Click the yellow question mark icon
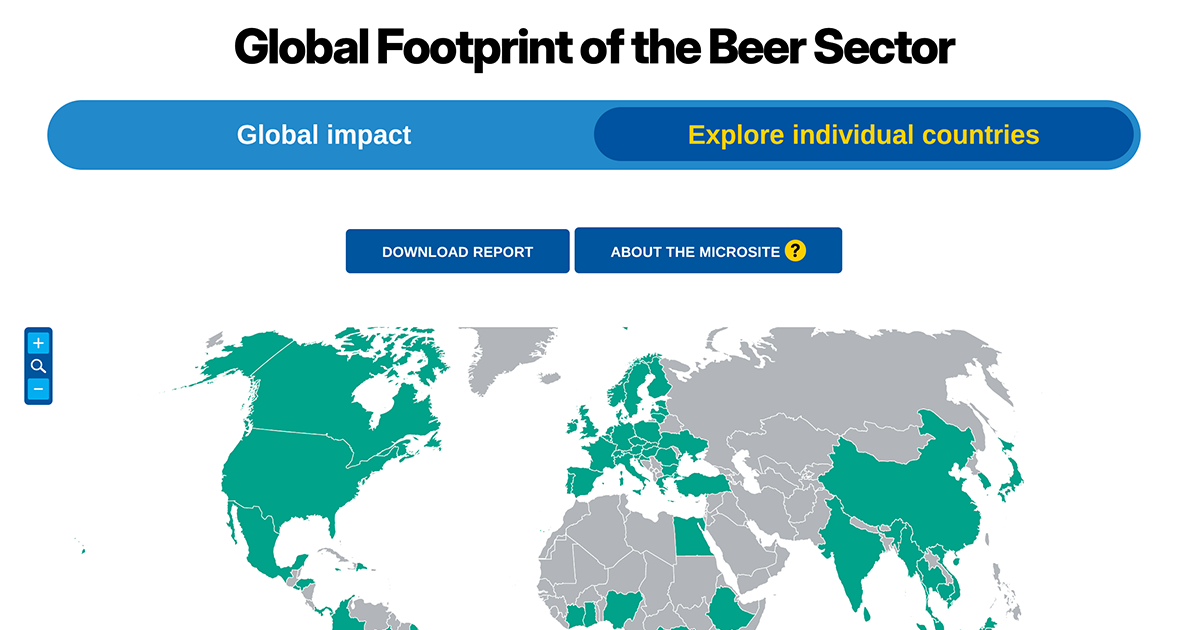 pos(793,251)
